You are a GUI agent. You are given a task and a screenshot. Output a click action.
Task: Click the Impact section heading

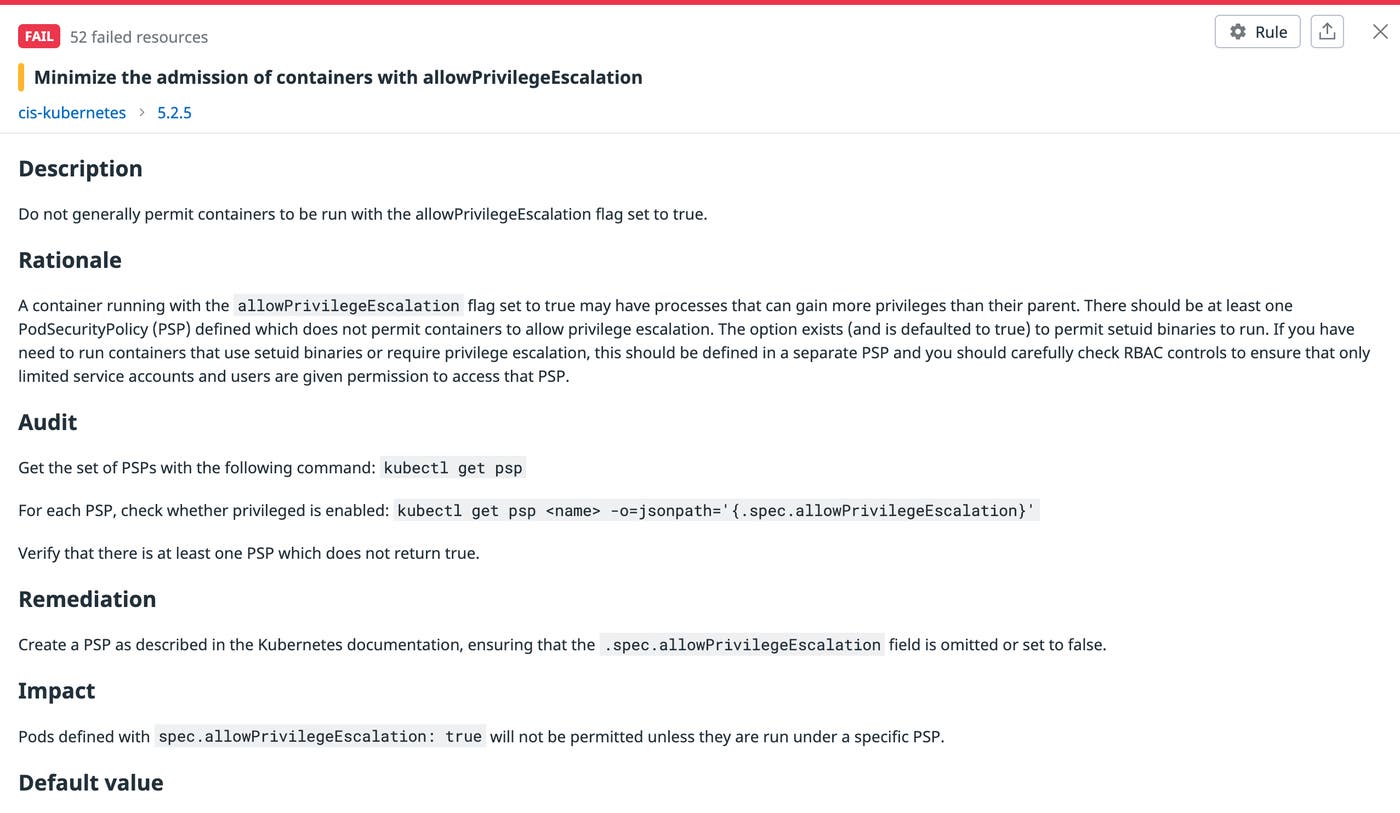tap(55, 690)
